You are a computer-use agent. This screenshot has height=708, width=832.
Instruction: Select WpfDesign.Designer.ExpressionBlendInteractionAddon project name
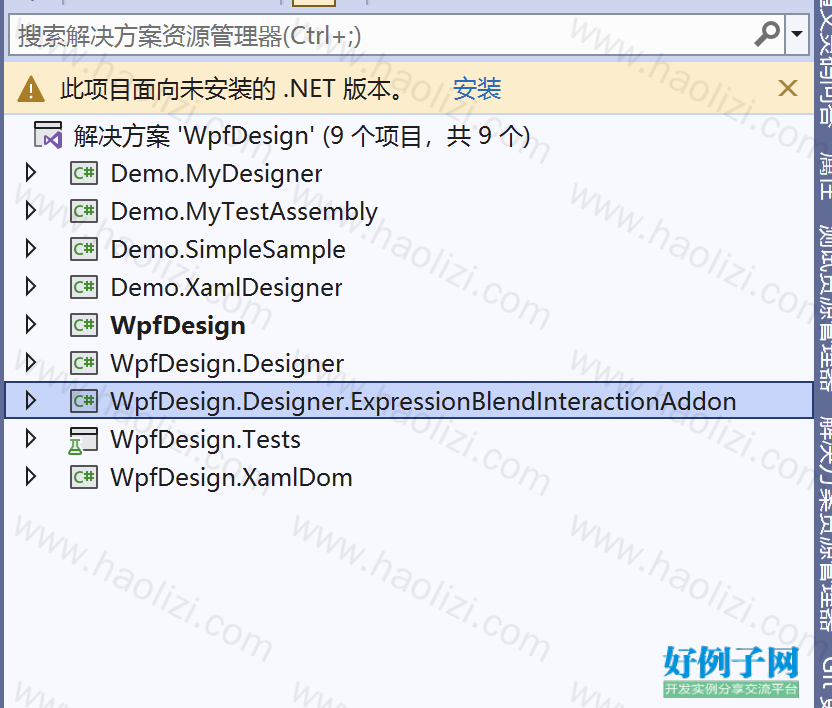click(423, 402)
